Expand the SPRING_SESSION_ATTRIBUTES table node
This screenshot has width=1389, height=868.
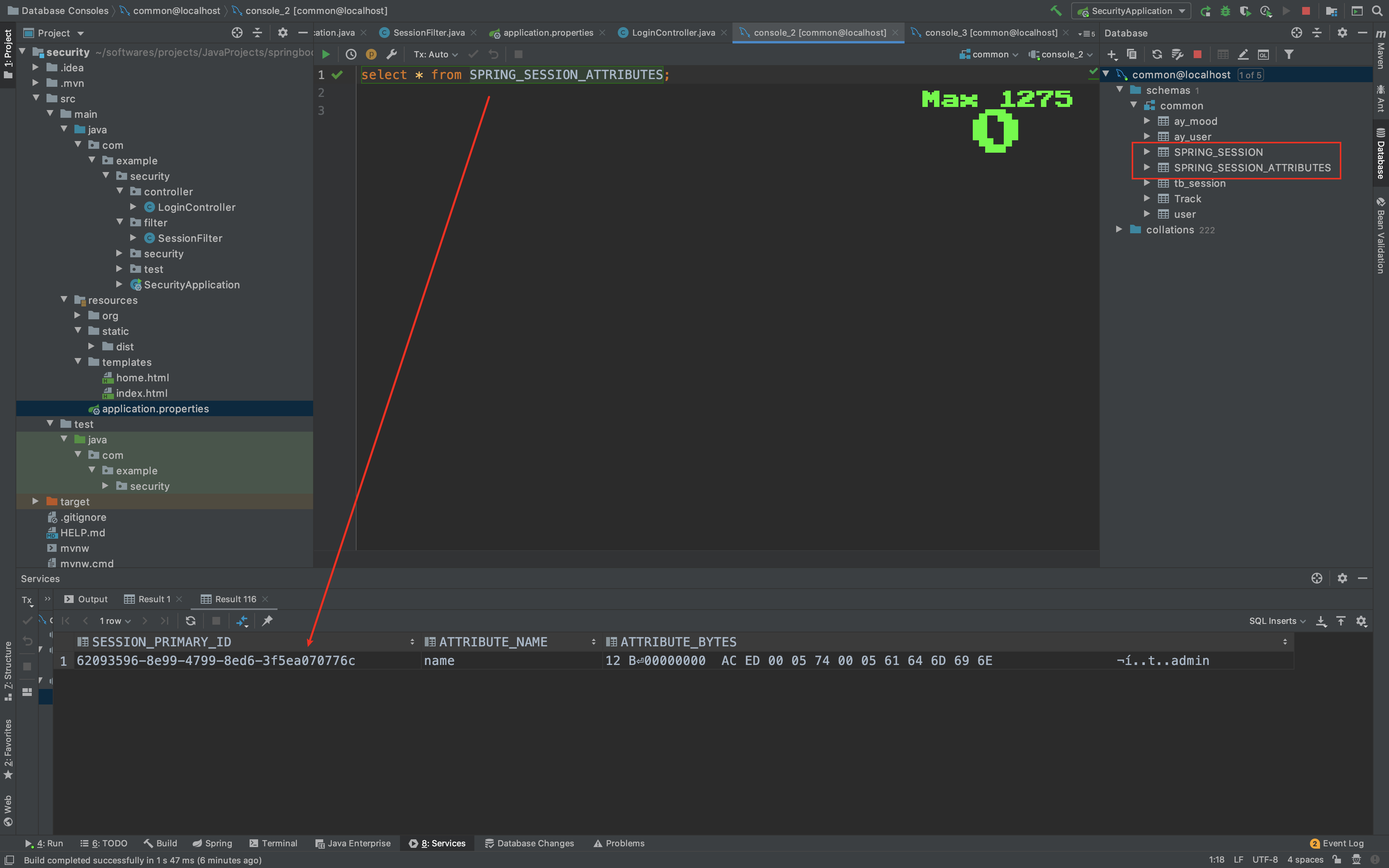click(1146, 168)
